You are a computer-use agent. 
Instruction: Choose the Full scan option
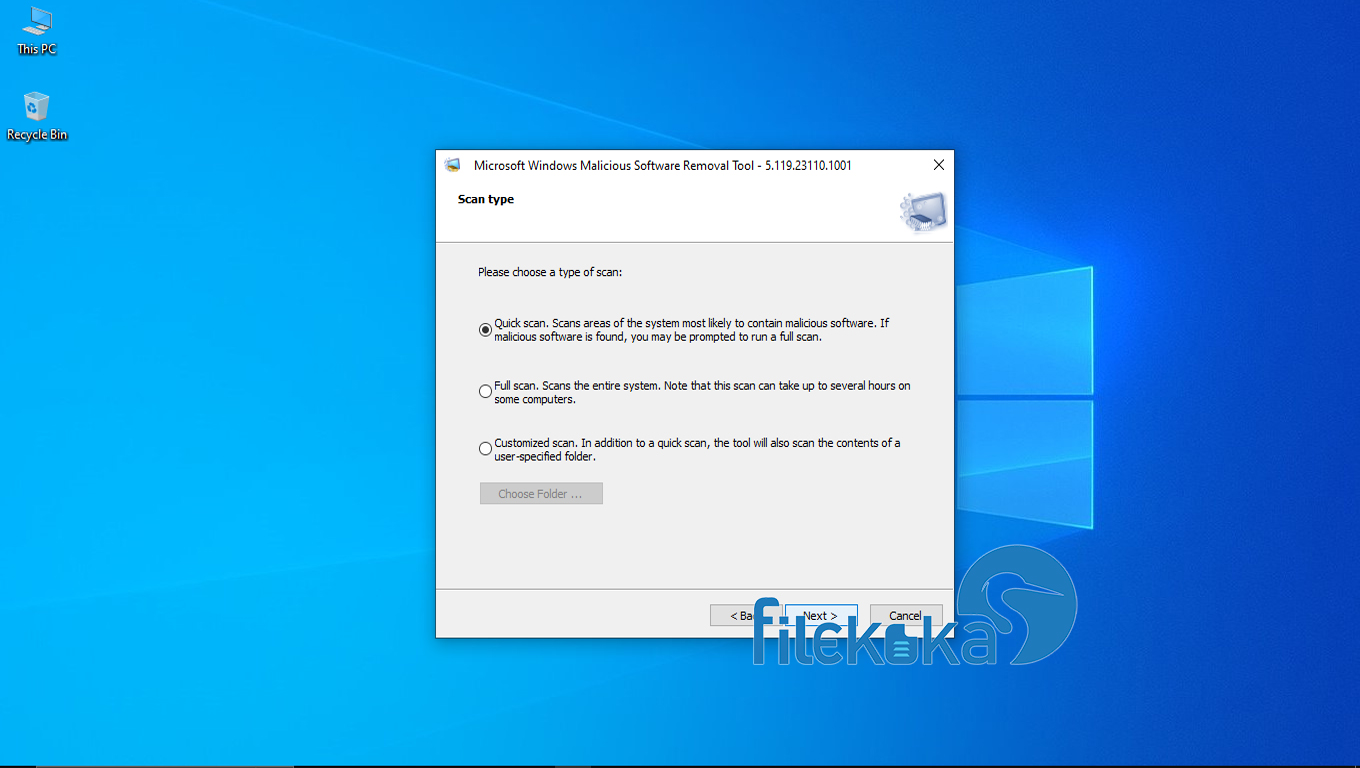click(485, 392)
